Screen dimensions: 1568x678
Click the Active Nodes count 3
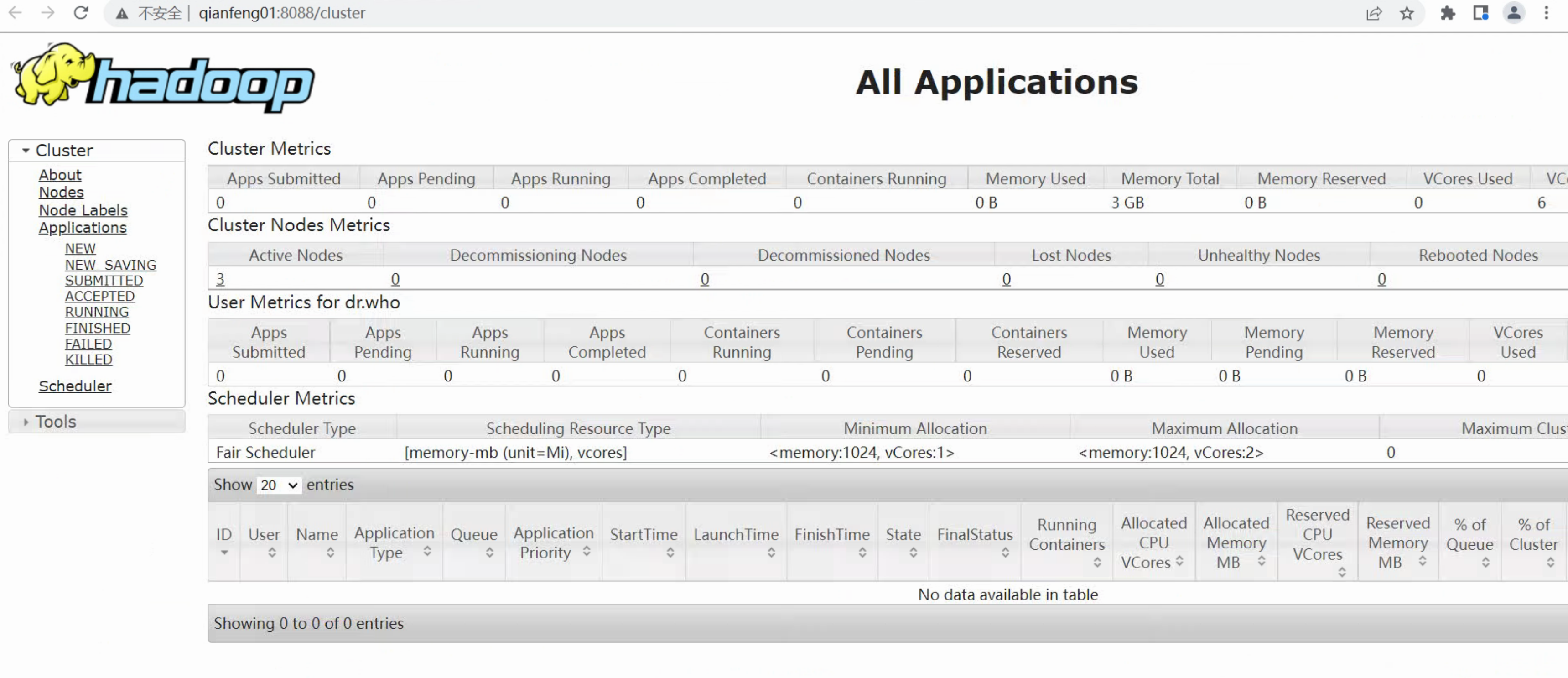pyautogui.click(x=220, y=279)
